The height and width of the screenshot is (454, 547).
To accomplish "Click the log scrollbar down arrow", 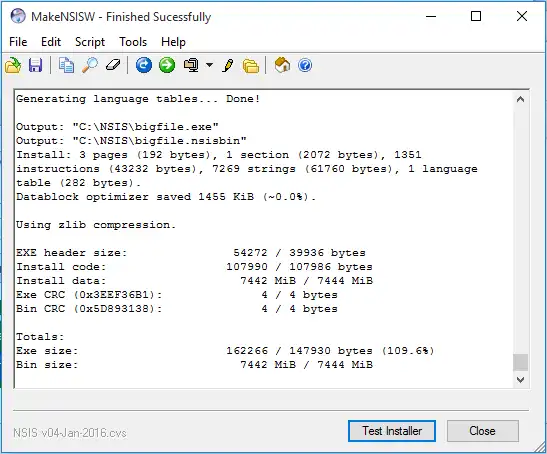I will 520,380.
